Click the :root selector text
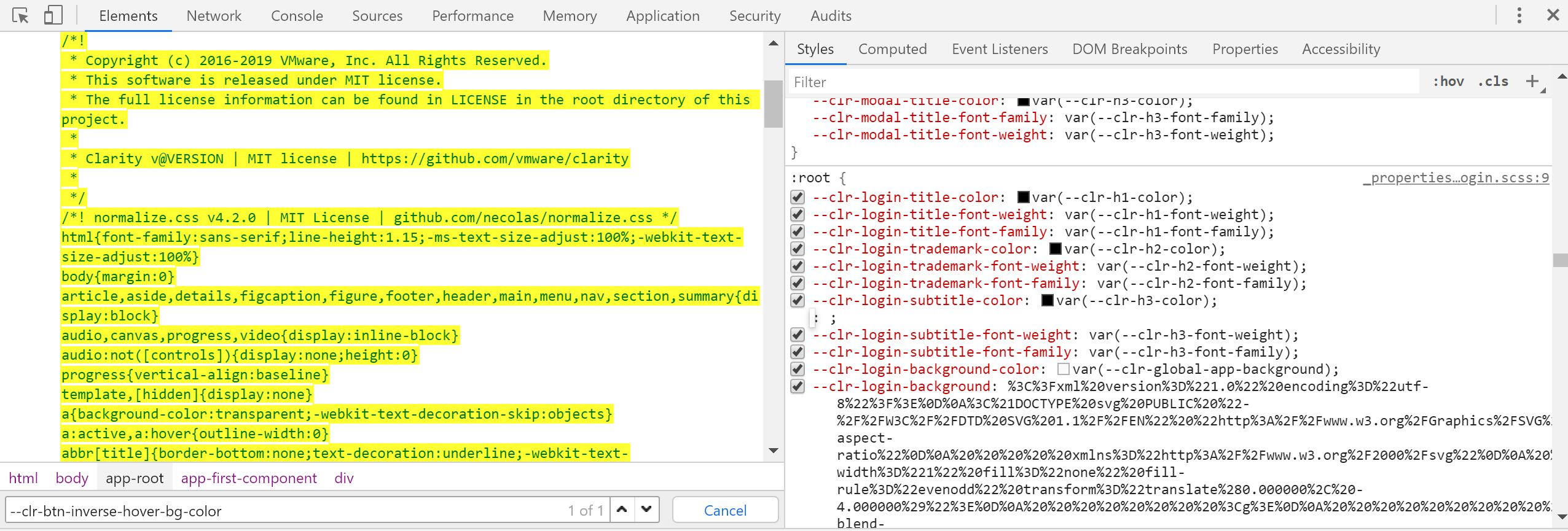The height and width of the screenshot is (531, 1568). click(x=810, y=178)
